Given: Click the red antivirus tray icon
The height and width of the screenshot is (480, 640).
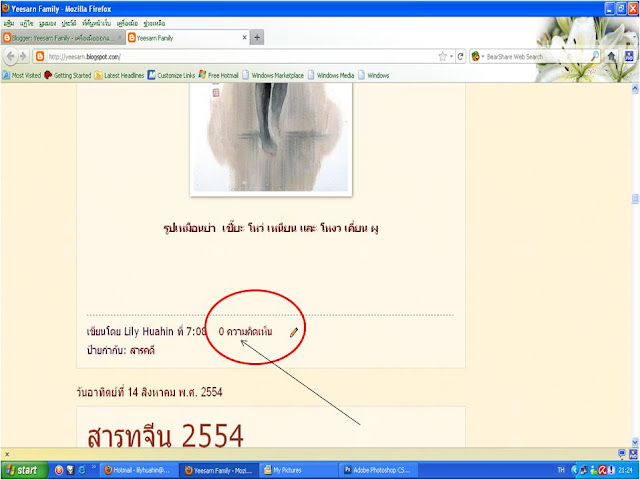Looking at the screenshot, I should (603, 470).
